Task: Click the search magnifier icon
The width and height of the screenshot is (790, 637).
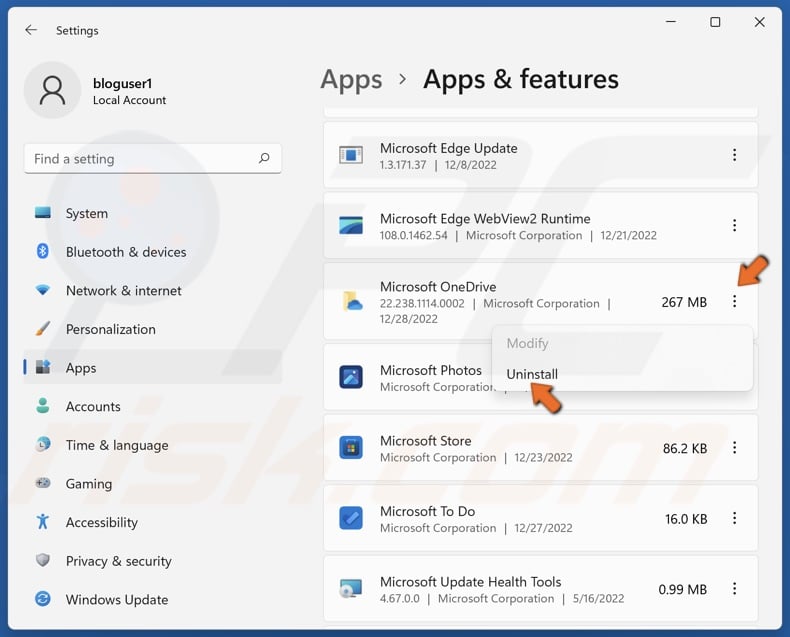Action: pyautogui.click(x=264, y=158)
